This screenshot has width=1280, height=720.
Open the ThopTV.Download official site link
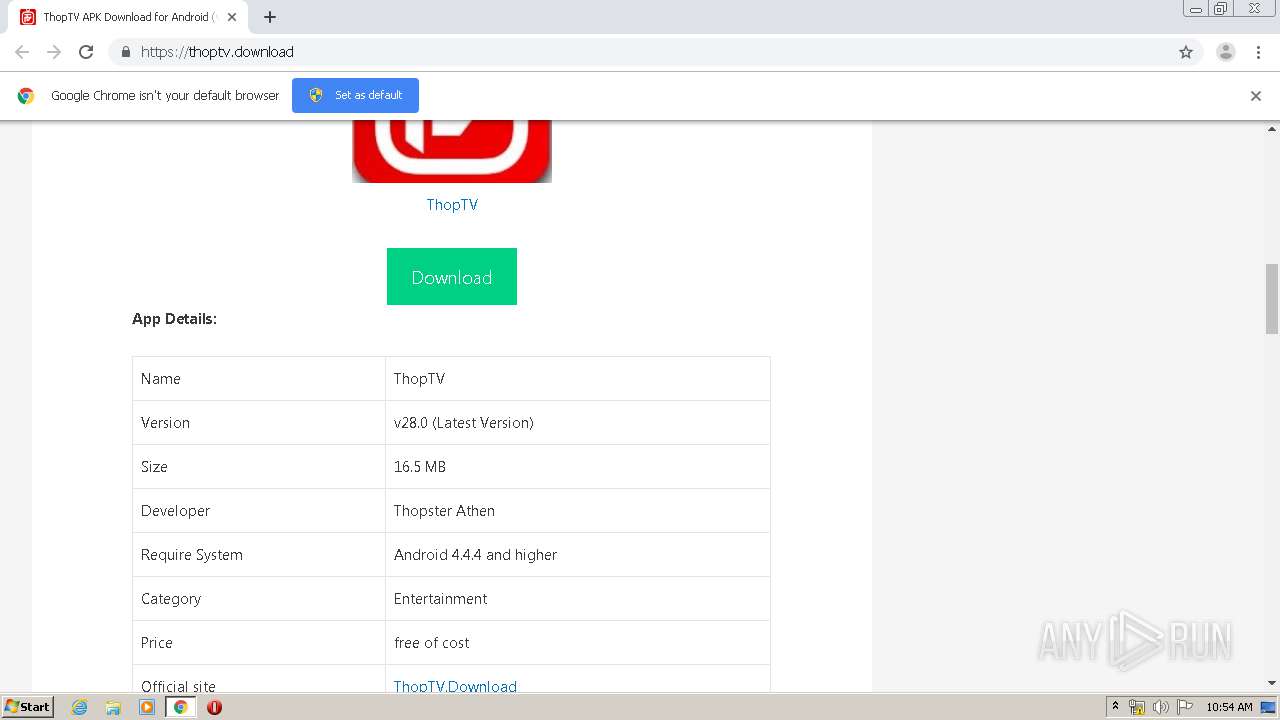coord(455,686)
